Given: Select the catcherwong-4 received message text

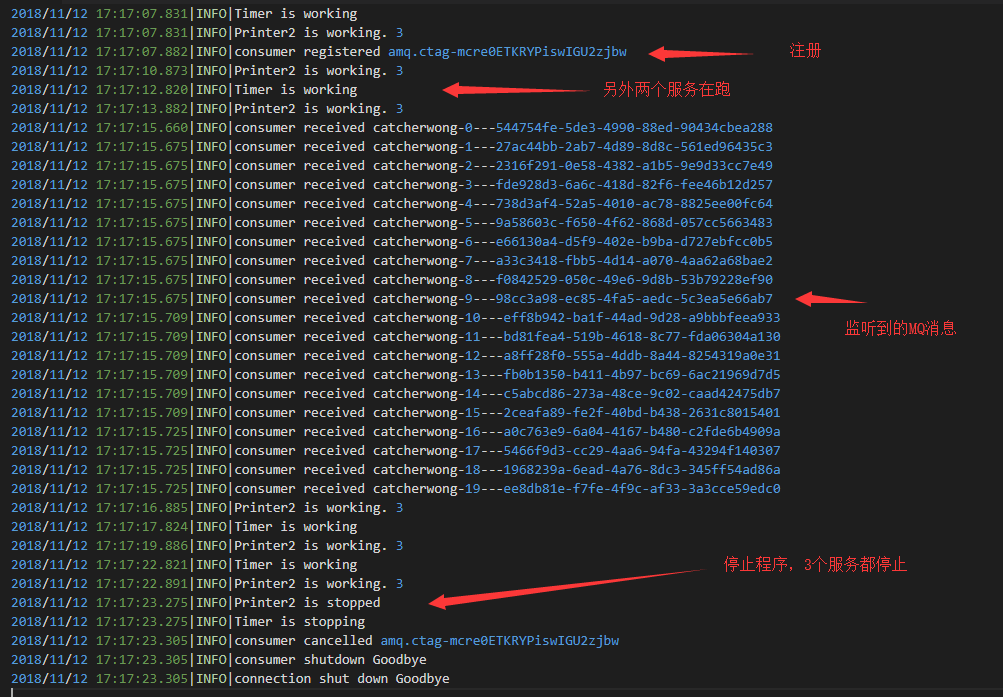Looking at the screenshot, I should [503, 204].
